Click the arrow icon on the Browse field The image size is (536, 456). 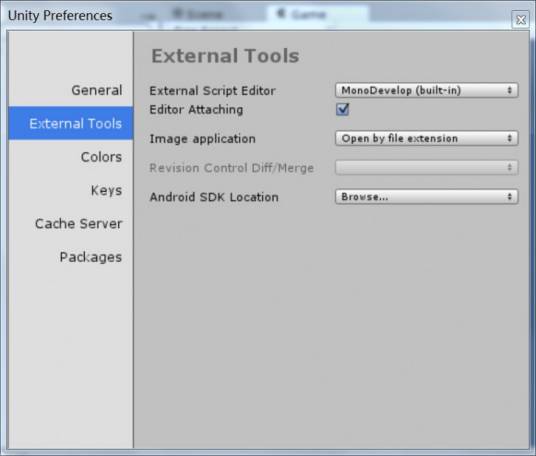click(510, 197)
